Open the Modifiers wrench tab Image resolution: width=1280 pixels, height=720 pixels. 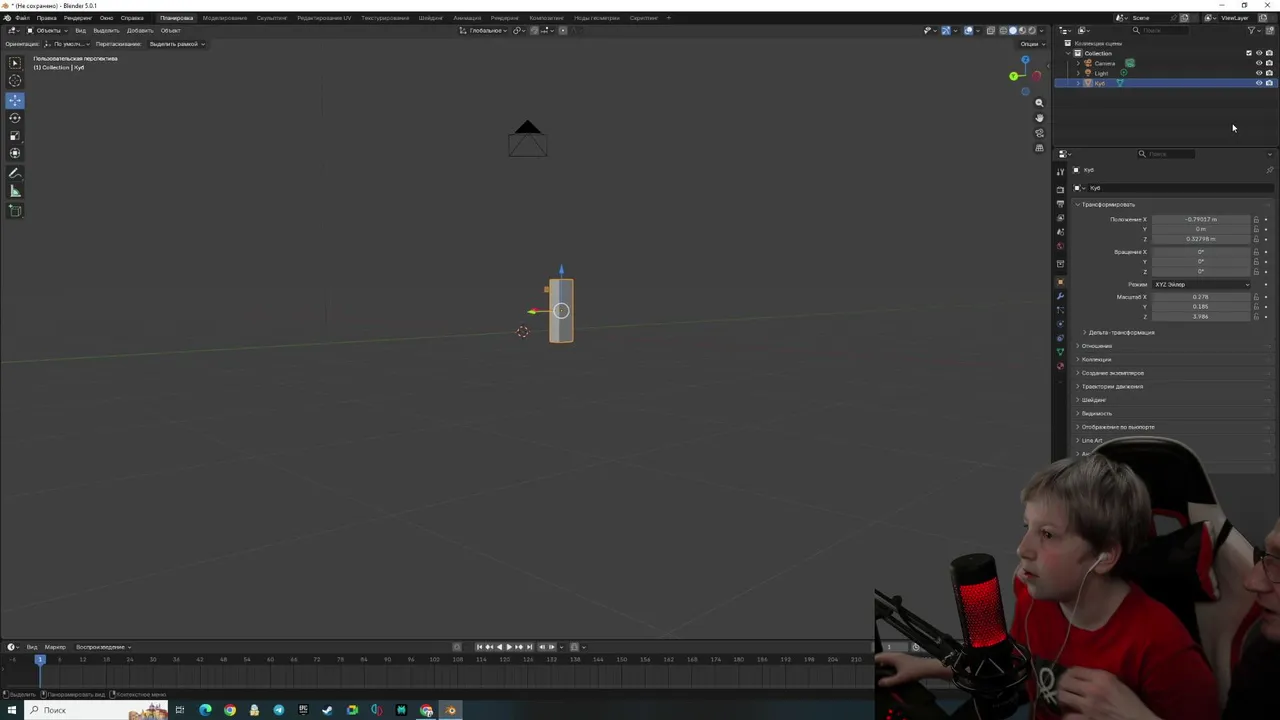[x=1061, y=296]
